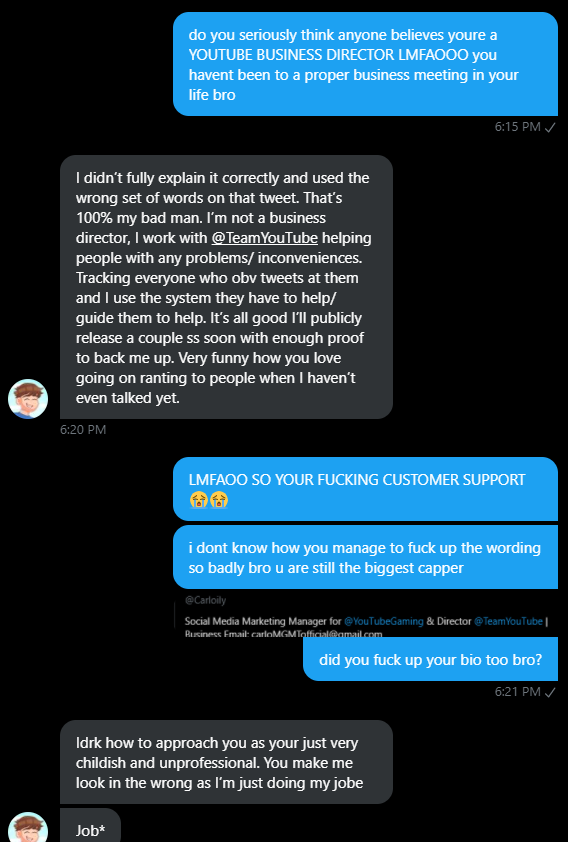Select the long "I didn't fully explain it" message
Image resolution: width=568 pixels, height=842 pixels.
click(x=227, y=287)
